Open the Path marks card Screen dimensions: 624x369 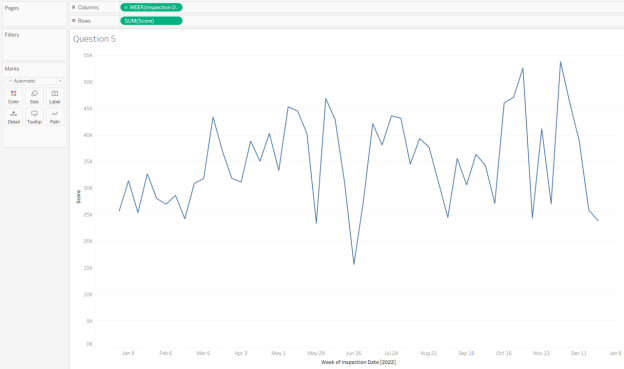click(55, 117)
